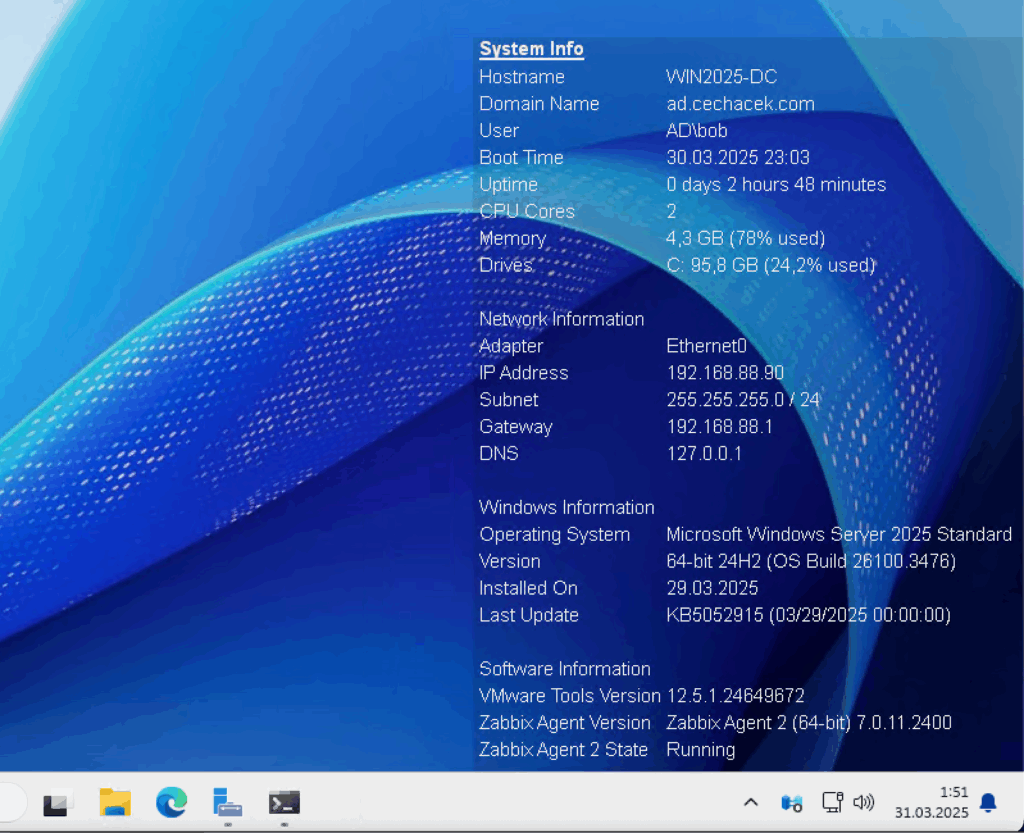The image size is (1024, 833).
Task: Click the adapter value 'Ethernet0'
Action: (x=707, y=346)
